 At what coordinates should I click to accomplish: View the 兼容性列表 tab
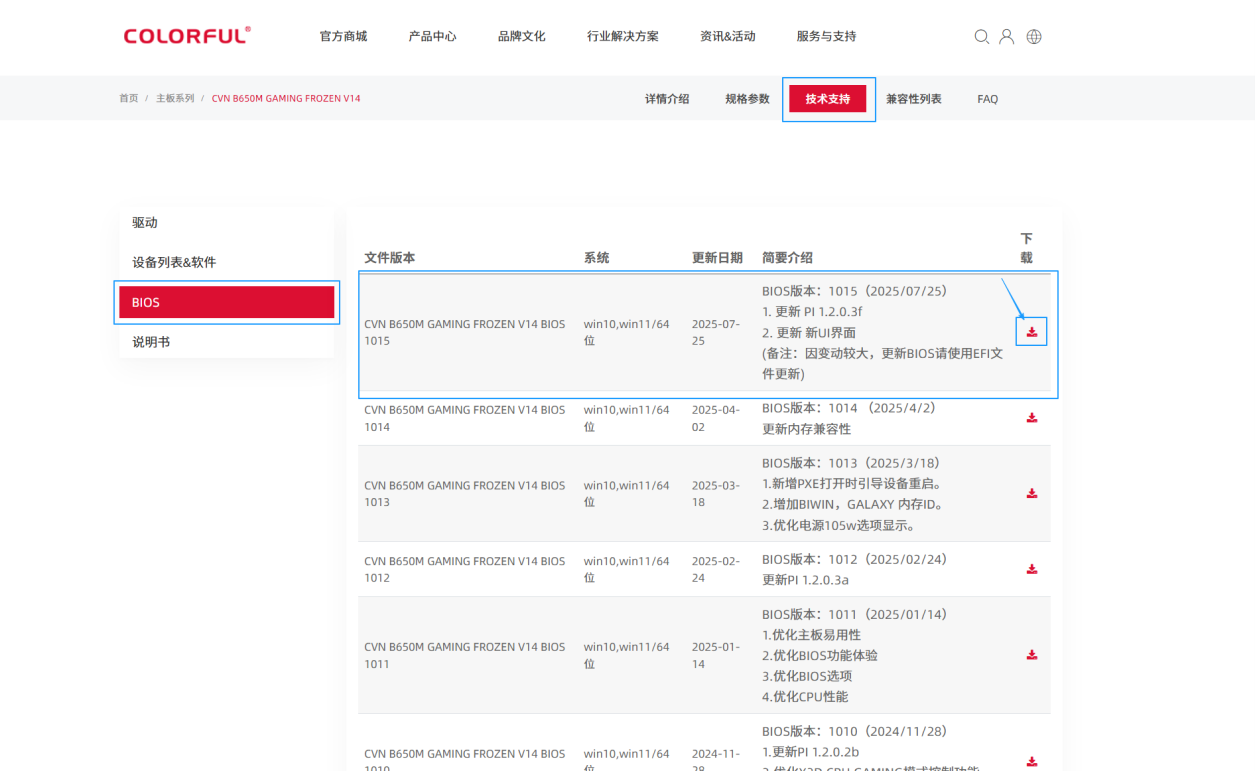(x=913, y=98)
